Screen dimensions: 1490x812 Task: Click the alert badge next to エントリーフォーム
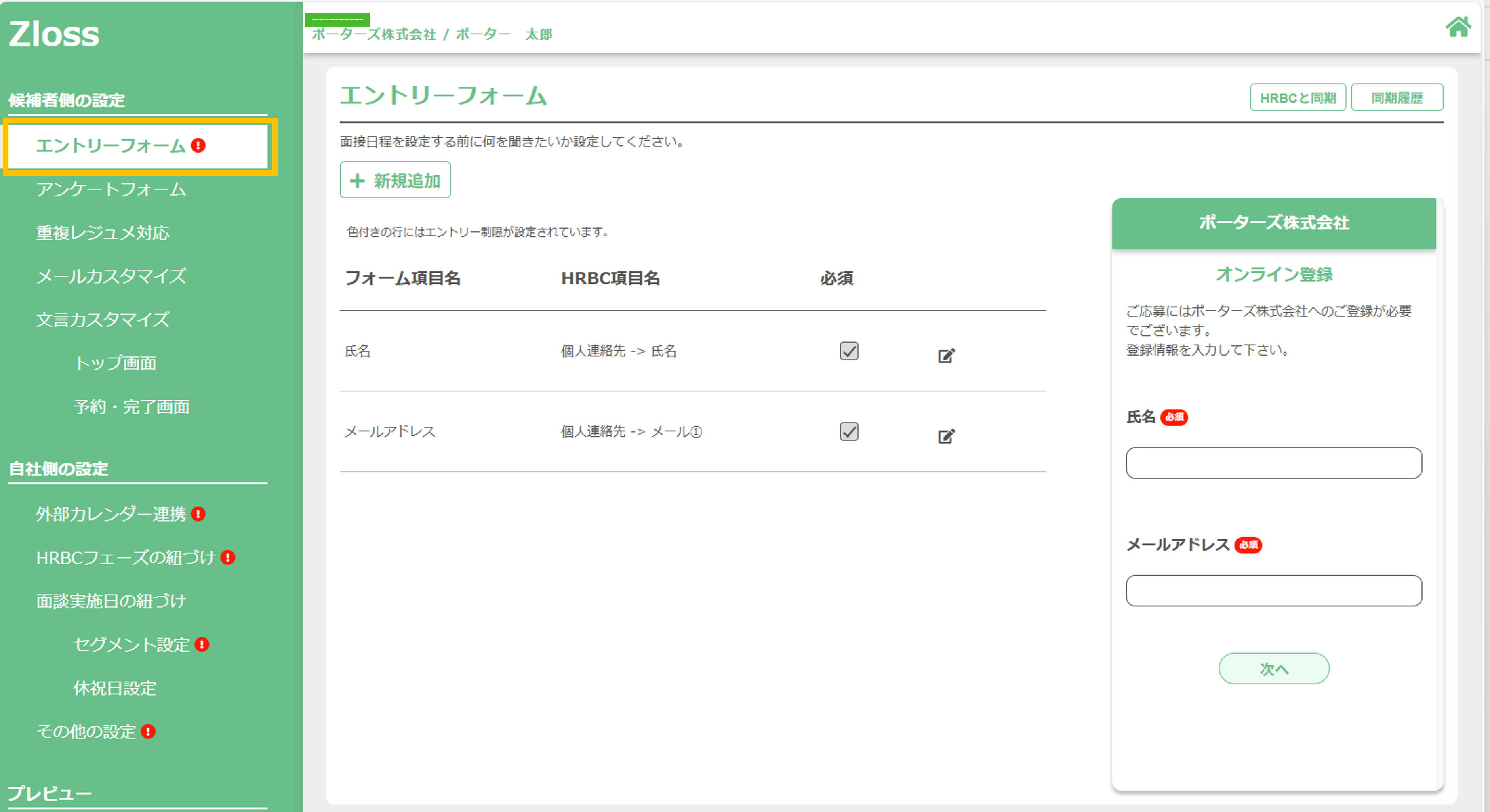(198, 145)
